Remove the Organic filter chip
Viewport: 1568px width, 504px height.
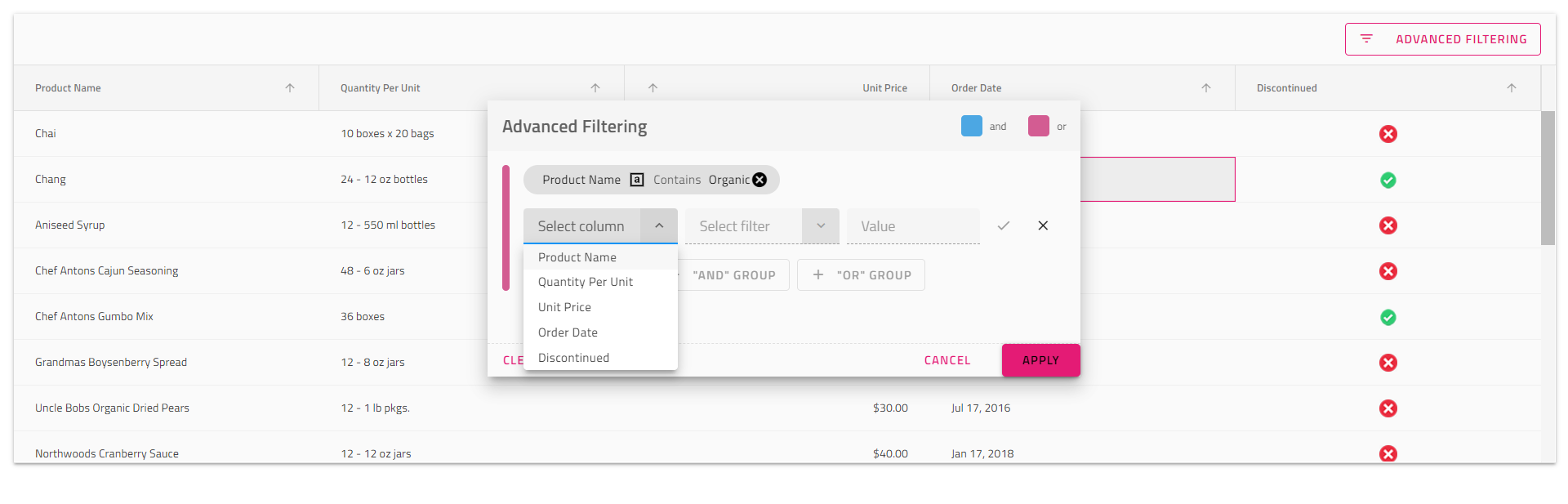(x=759, y=180)
